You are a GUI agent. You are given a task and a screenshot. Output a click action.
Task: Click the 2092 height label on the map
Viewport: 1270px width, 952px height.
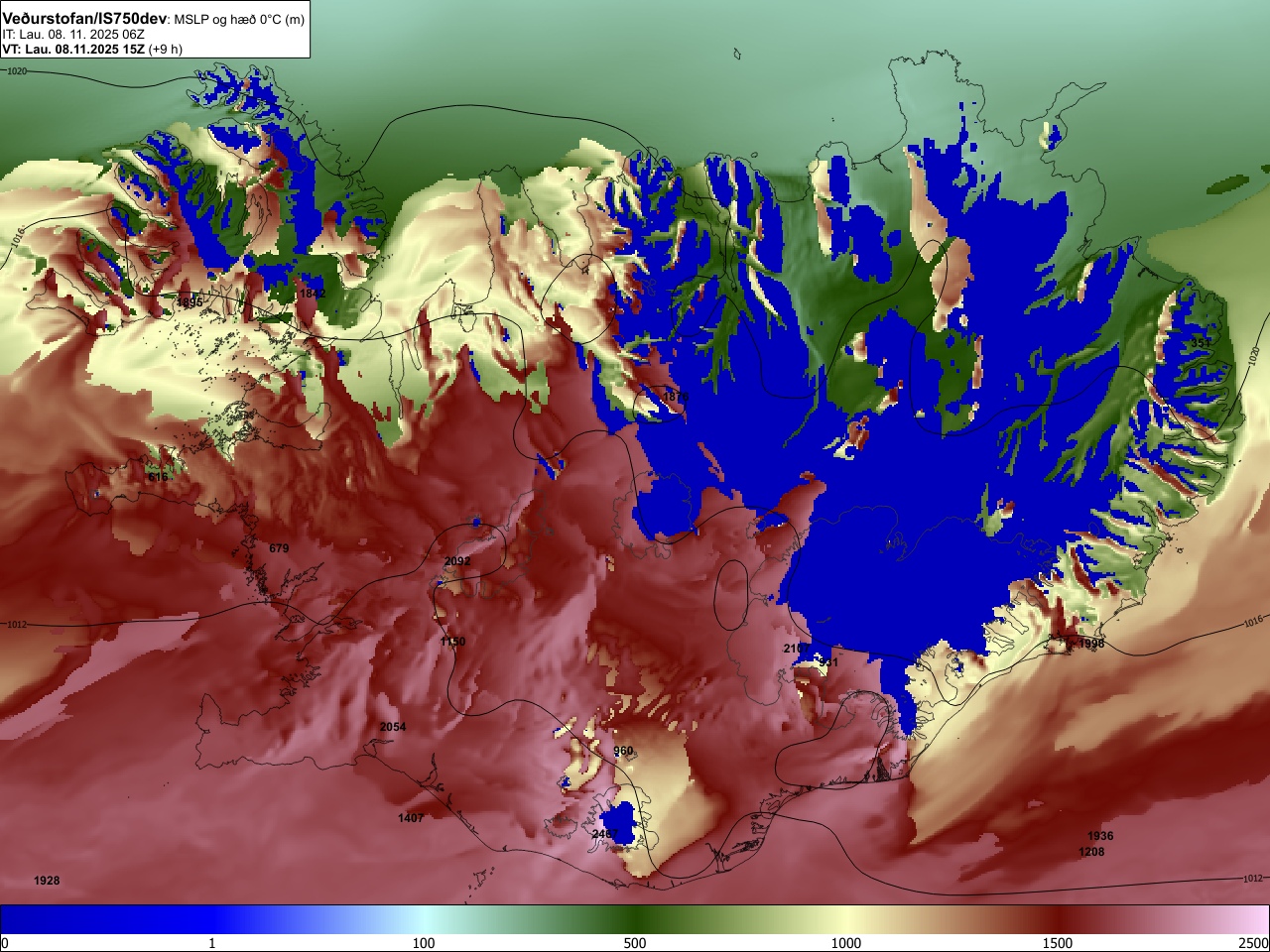[457, 561]
